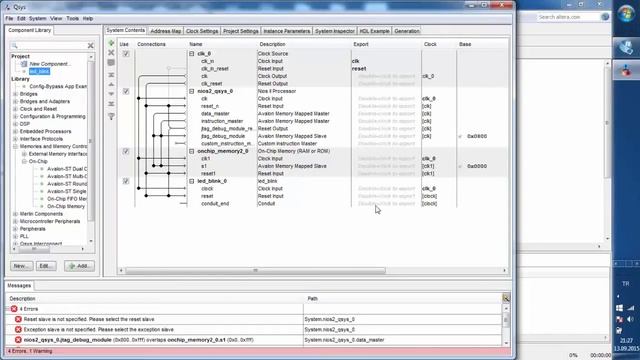Click the network signal tray icon
This screenshot has height=360, width=640.
(x=631, y=308)
